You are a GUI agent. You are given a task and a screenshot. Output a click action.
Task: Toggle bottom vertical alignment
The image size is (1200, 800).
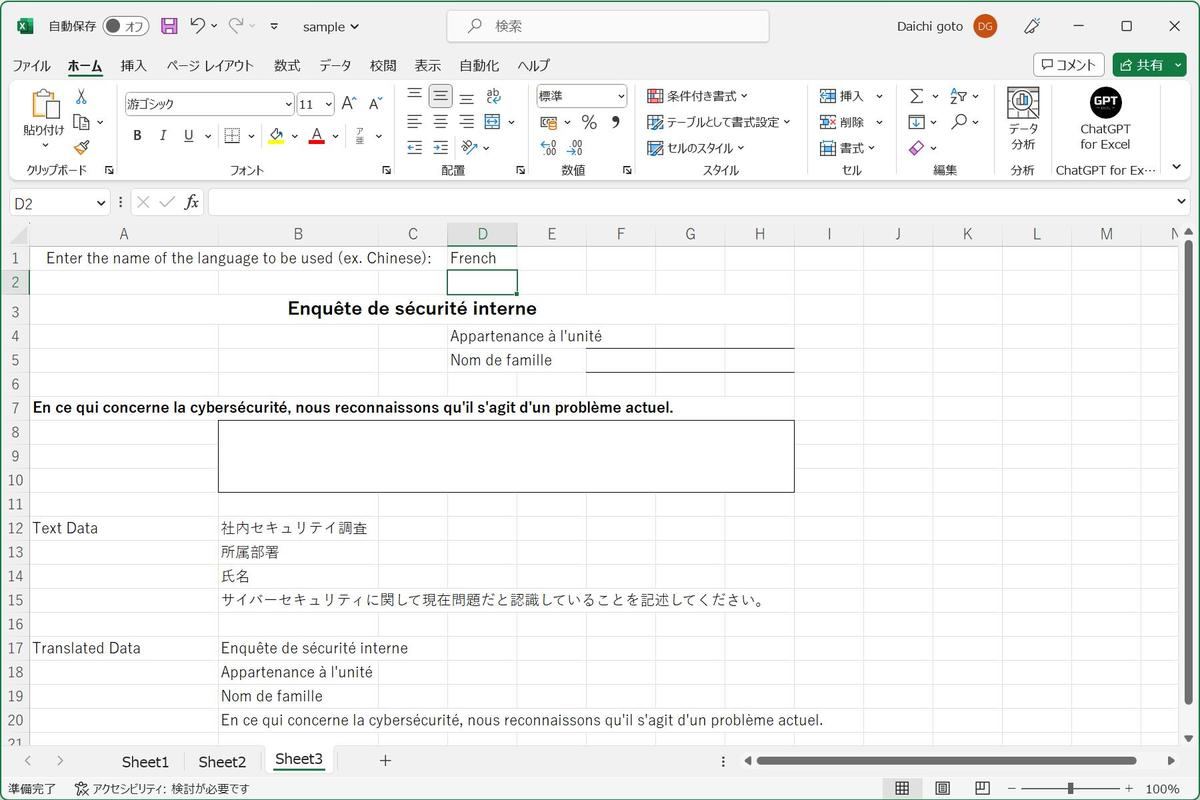click(466, 96)
